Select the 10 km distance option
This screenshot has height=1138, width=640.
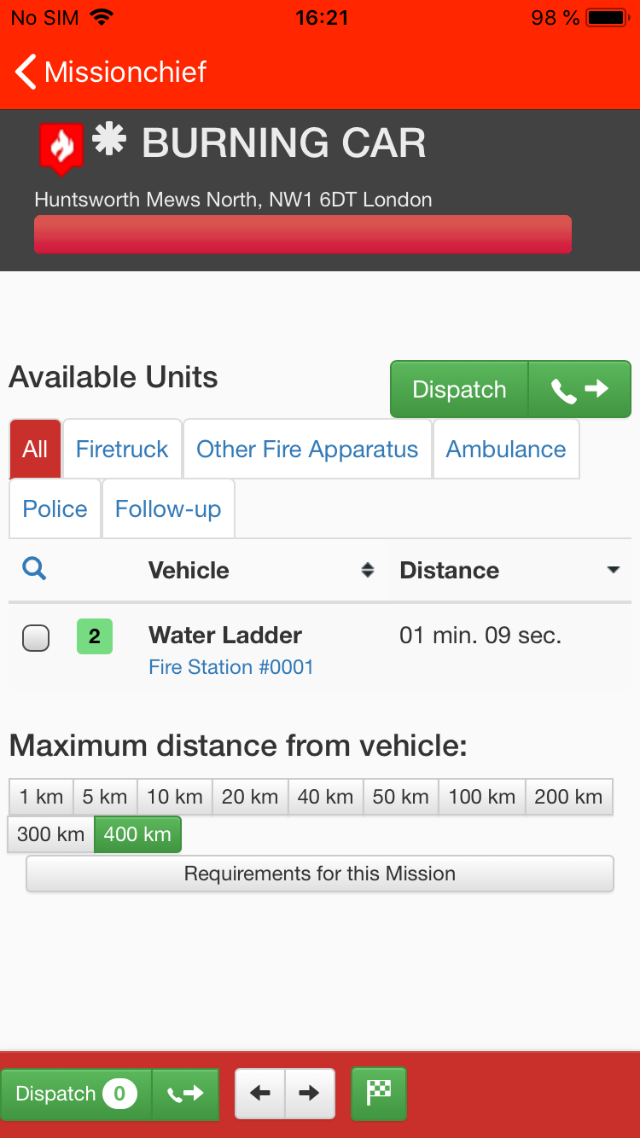click(175, 797)
